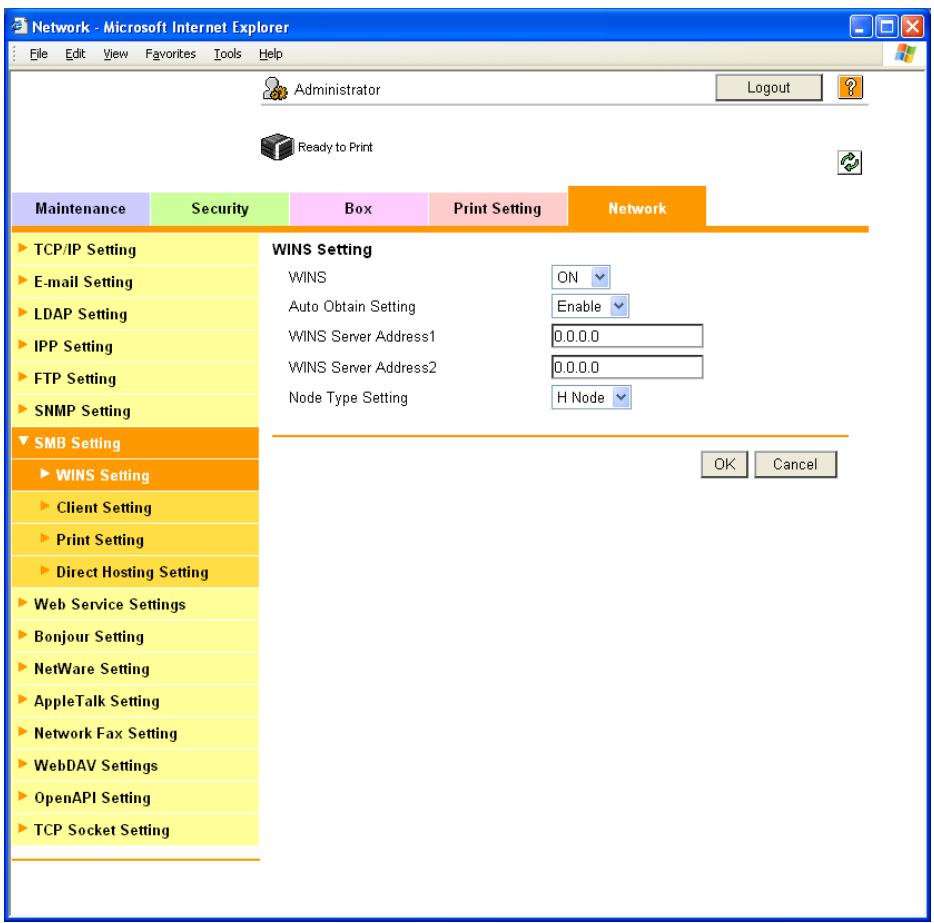The height and width of the screenshot is (923, 934).
Task: Open TCP Socket Setting
Action: (x=135, y=829)
